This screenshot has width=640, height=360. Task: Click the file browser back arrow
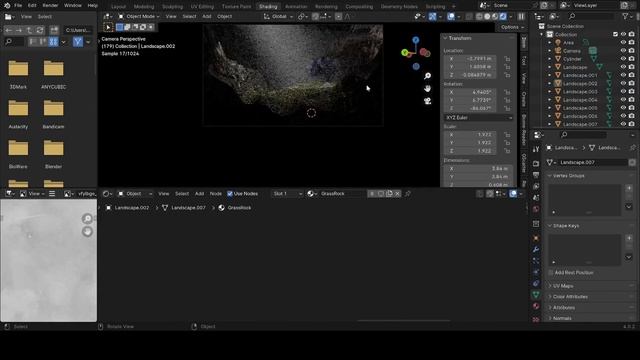point(9,30)
